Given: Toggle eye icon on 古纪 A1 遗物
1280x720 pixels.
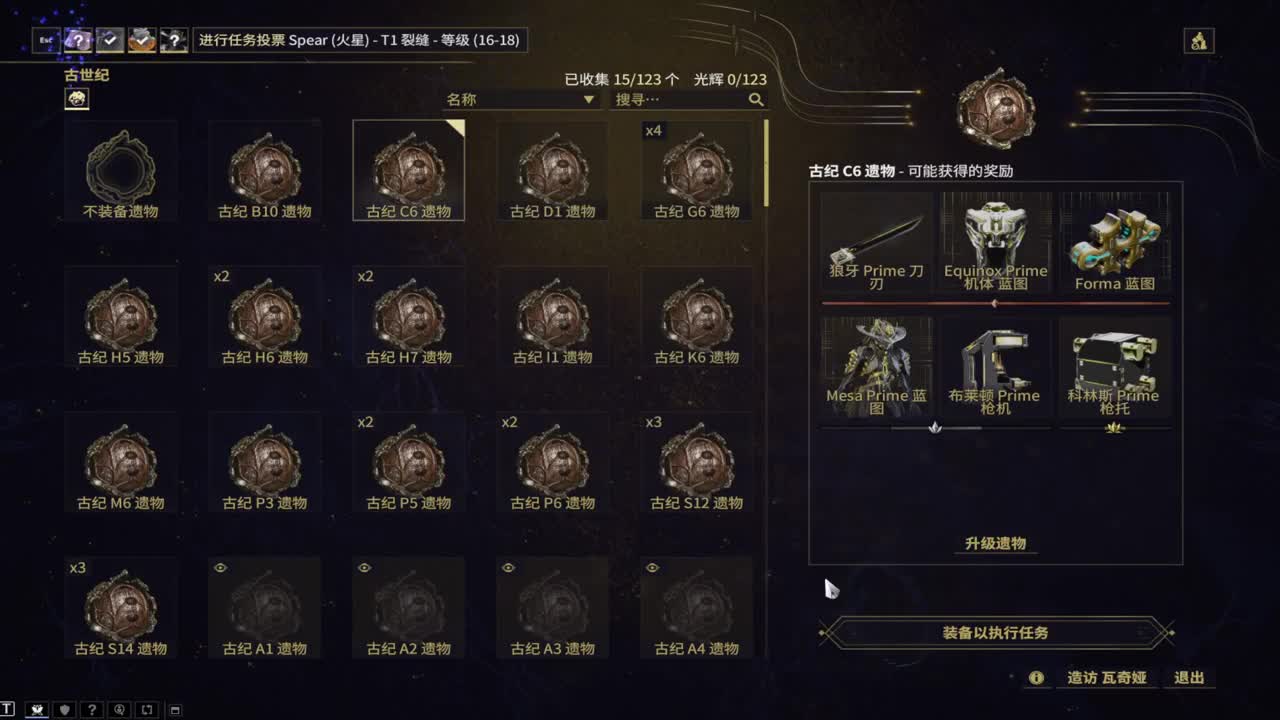Looking at the screenshot, I should pyautogui.click(x=220, y=568).
